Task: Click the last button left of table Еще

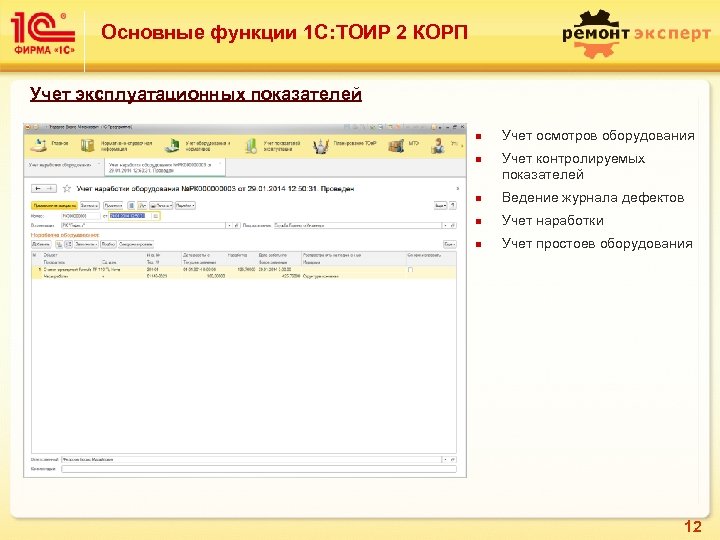Action: [x=136, y=244]
